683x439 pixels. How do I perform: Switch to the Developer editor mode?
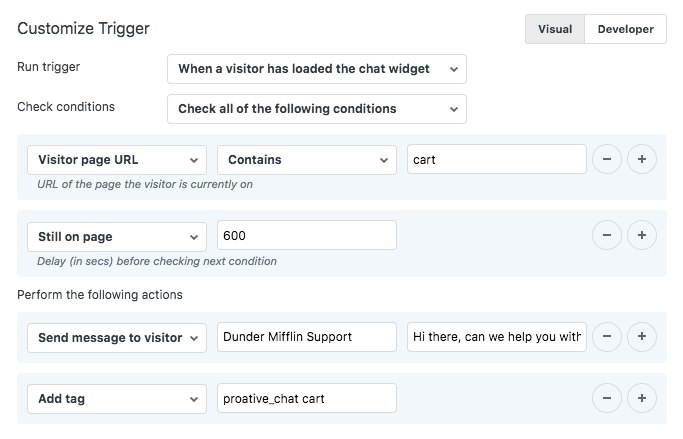coord(625,29)
